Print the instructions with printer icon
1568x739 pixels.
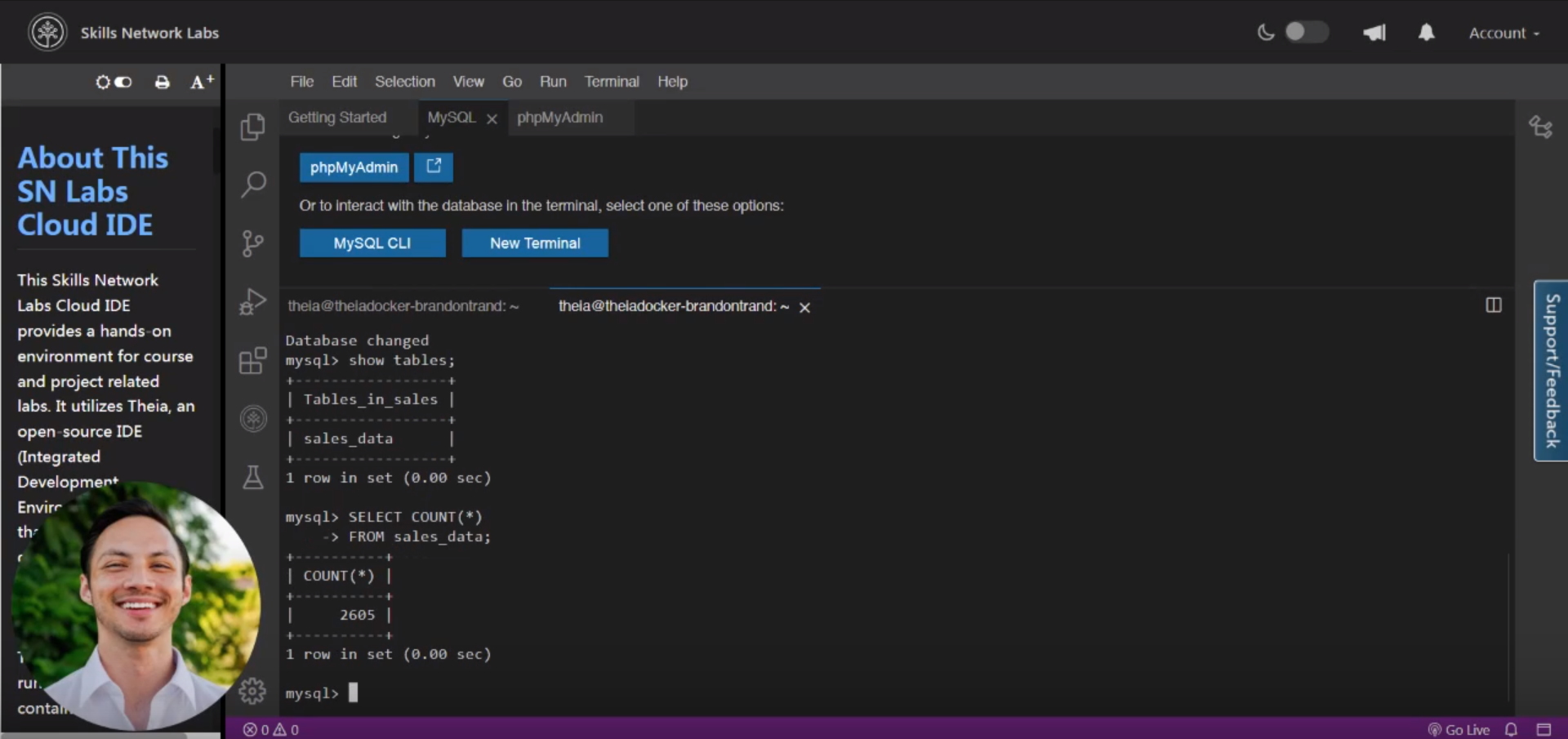coord(162,82)
